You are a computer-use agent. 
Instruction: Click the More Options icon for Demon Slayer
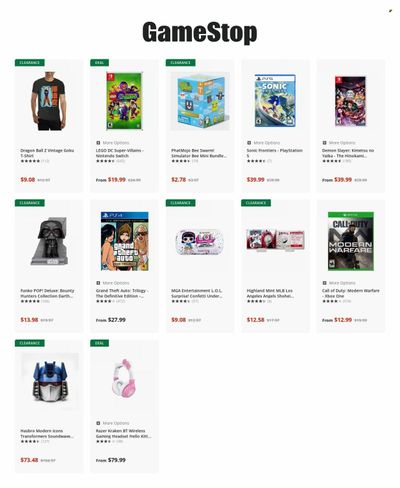coord(324,143)
